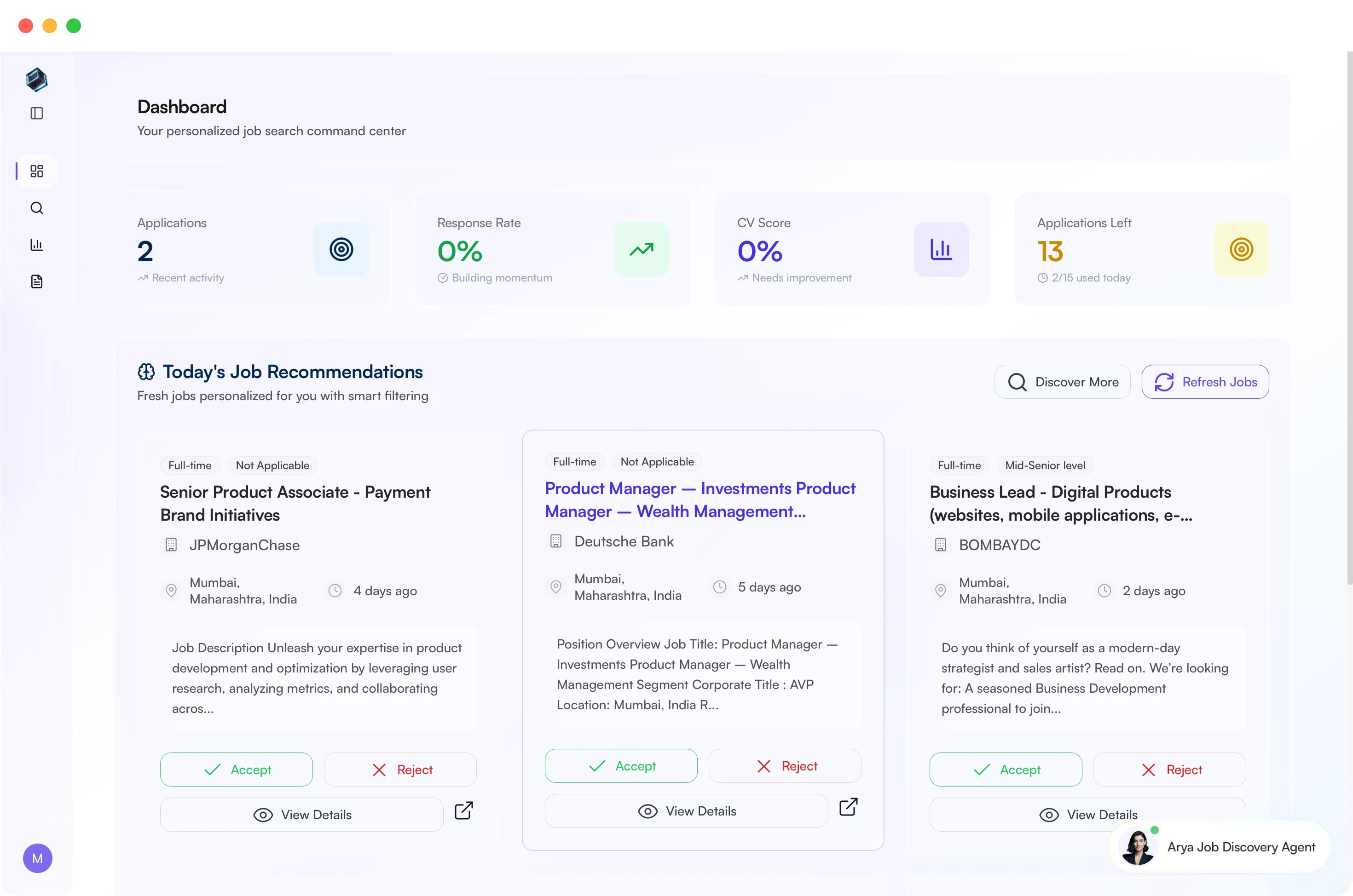Click the Discover More button
1353x896 pixels.
(x=1062, y=382)
